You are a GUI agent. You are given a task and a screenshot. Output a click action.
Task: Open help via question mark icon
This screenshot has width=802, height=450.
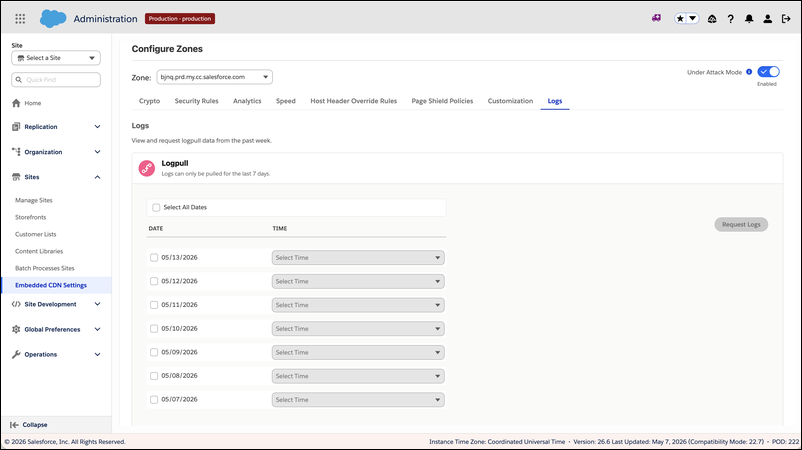tap(730, 19)
